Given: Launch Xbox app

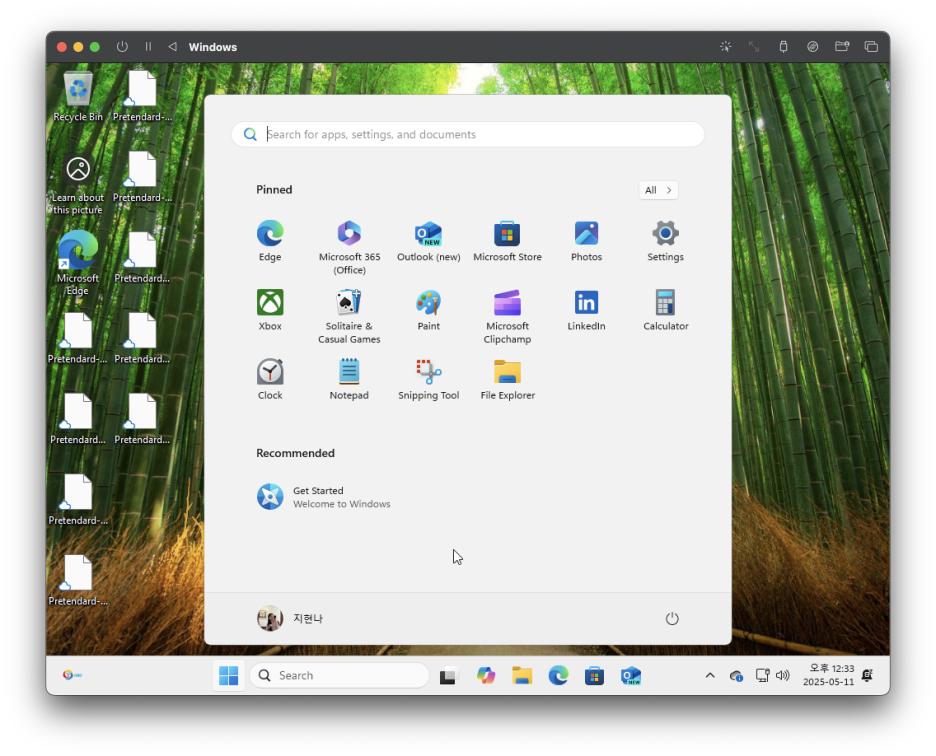Looking at the screenshot, I should (270, 311).
